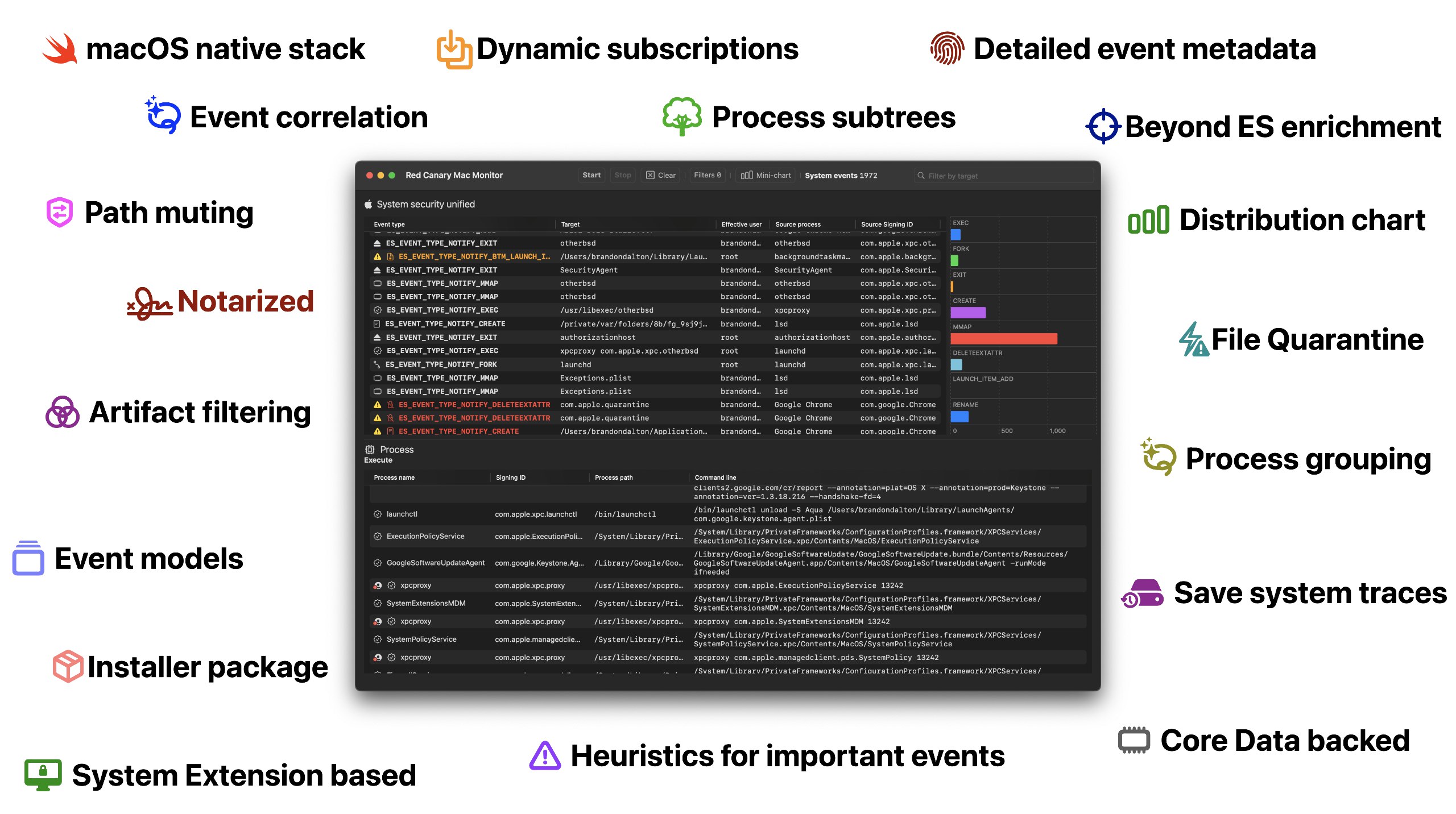1456x814 pixels.
Task: Click the System events 1972 counter
Action: pos(841,176)
